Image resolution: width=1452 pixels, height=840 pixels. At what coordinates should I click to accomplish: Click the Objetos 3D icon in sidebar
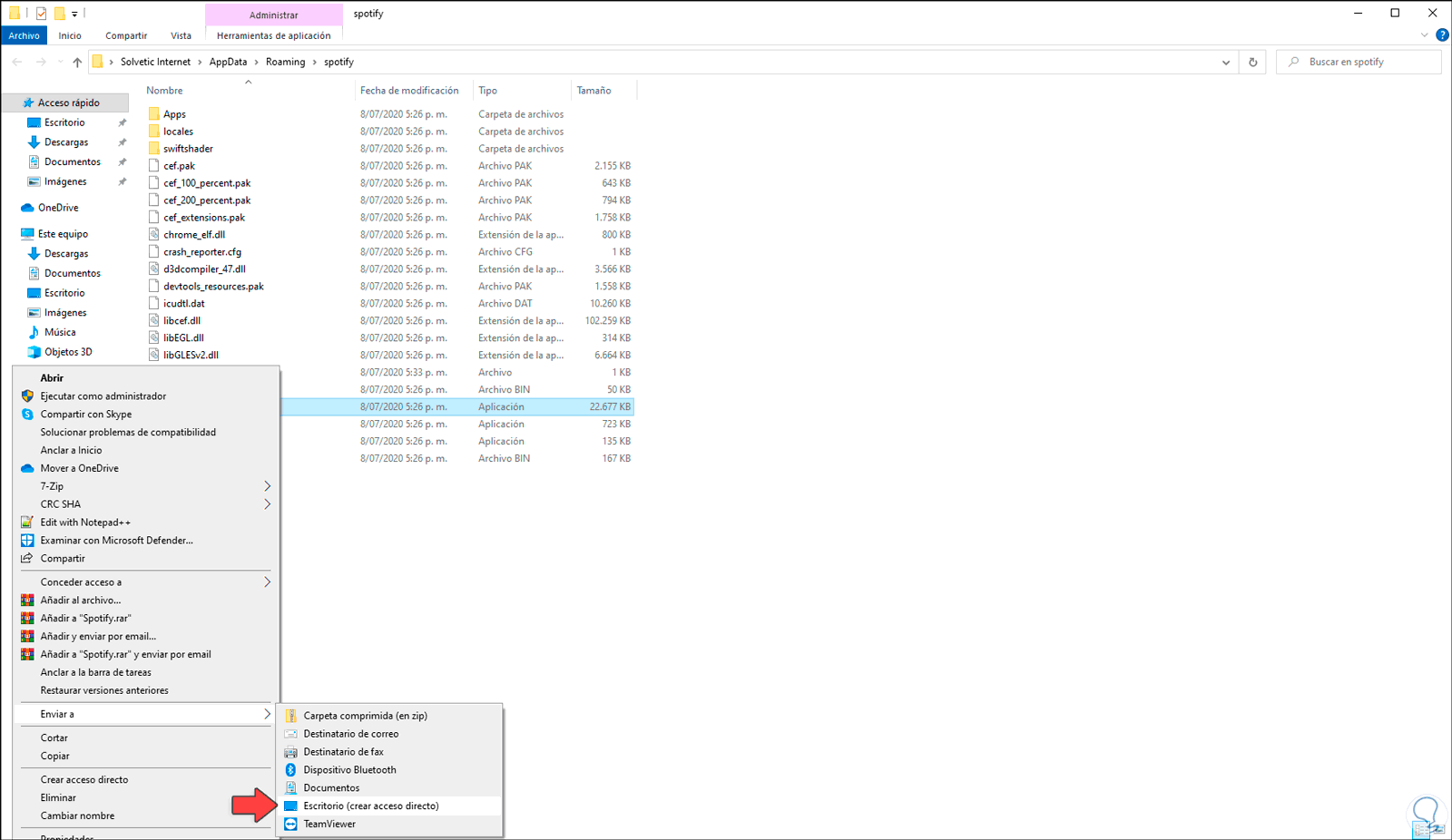34,353
